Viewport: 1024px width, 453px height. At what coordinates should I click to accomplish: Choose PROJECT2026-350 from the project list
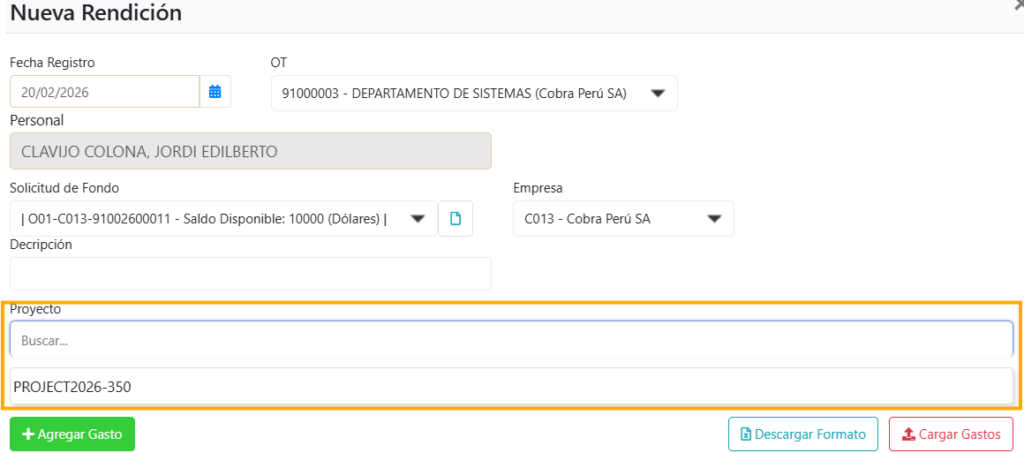[x=72, y=387]
